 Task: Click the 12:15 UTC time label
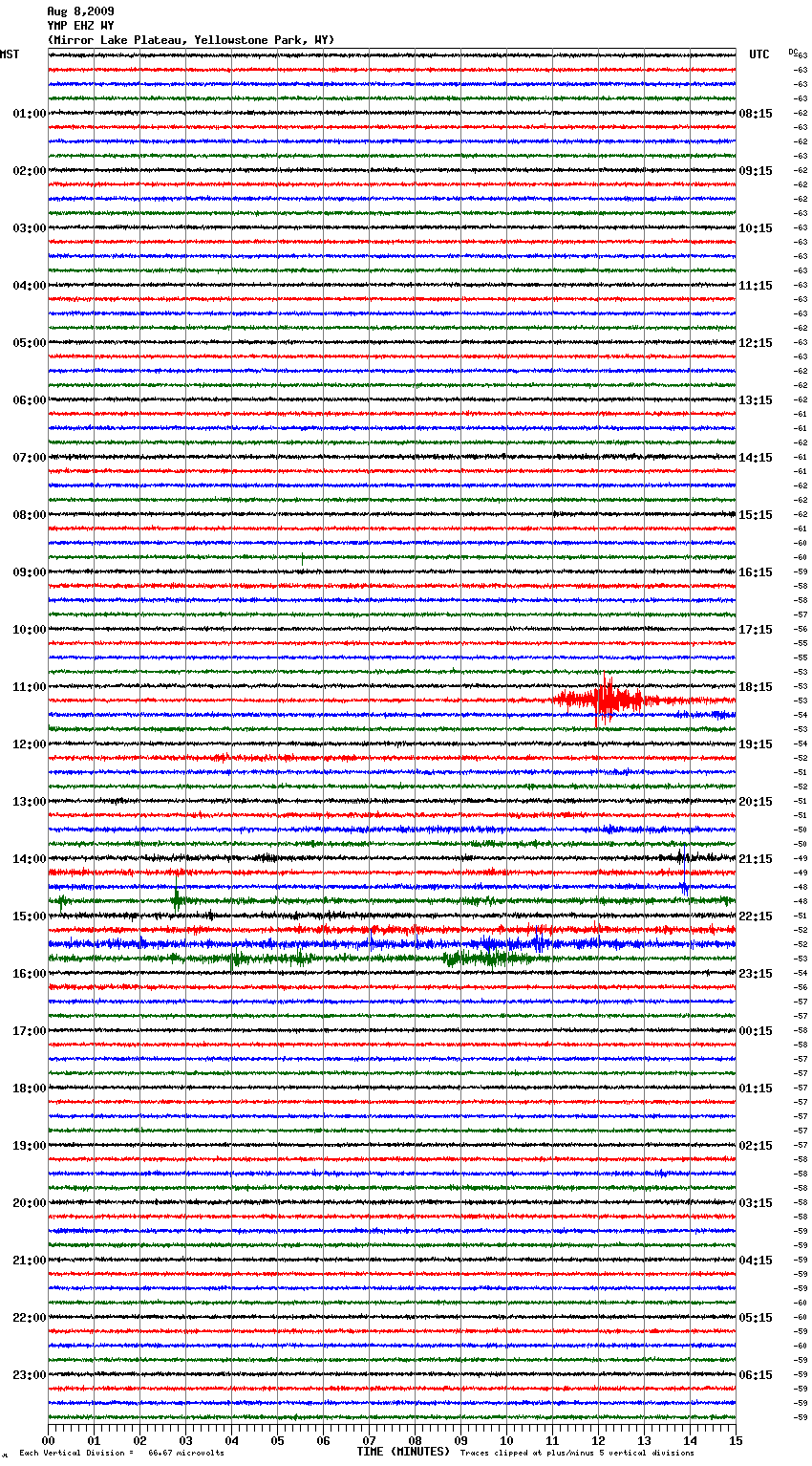pyautogui.click(x=756, y=343)
